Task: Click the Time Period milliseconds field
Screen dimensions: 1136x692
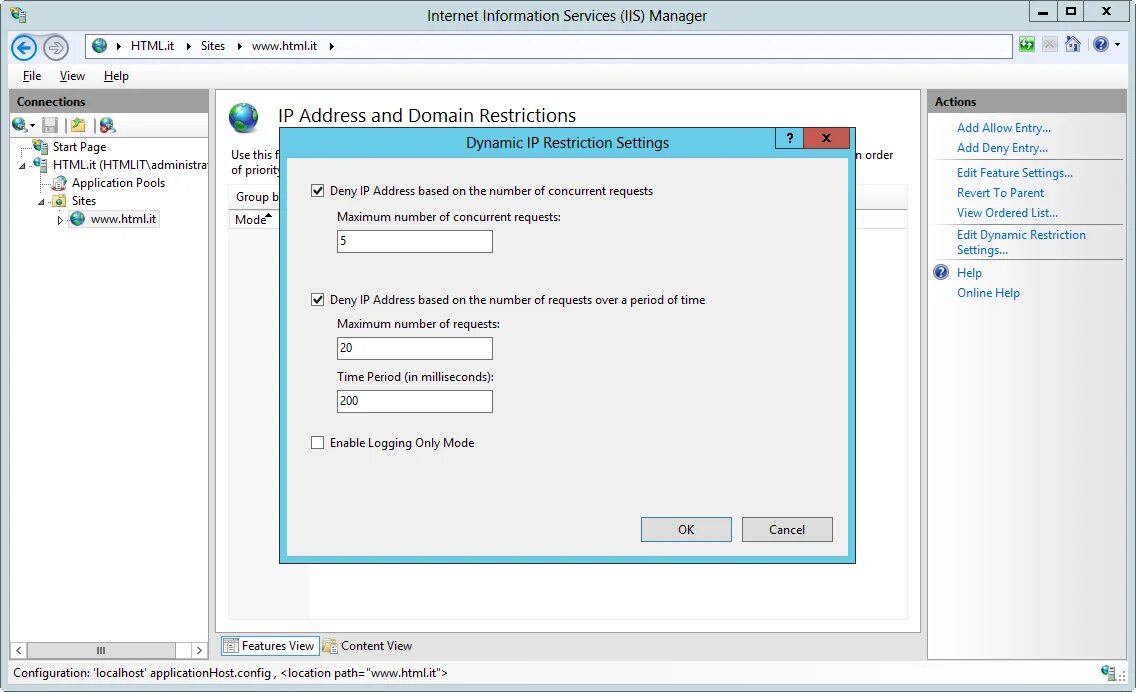Action: [414, 401]
